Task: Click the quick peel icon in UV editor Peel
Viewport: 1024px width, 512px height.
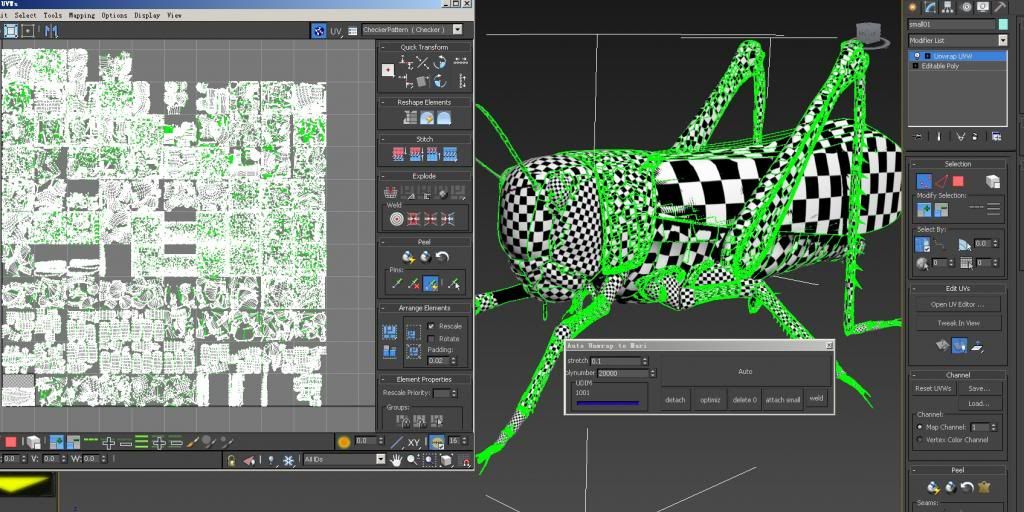Action: (409, 257)
